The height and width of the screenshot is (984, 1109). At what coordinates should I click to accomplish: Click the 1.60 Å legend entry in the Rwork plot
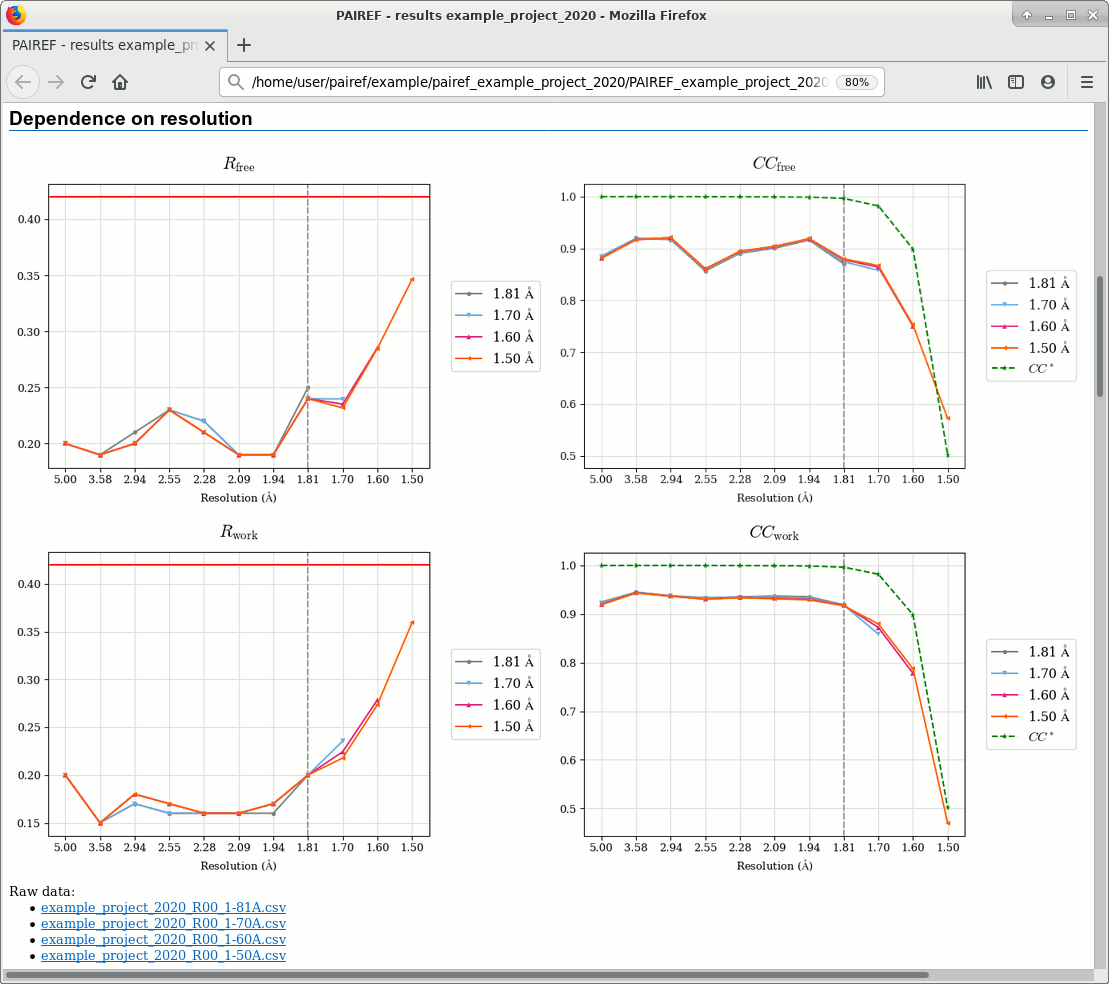(x=495, y=705)
